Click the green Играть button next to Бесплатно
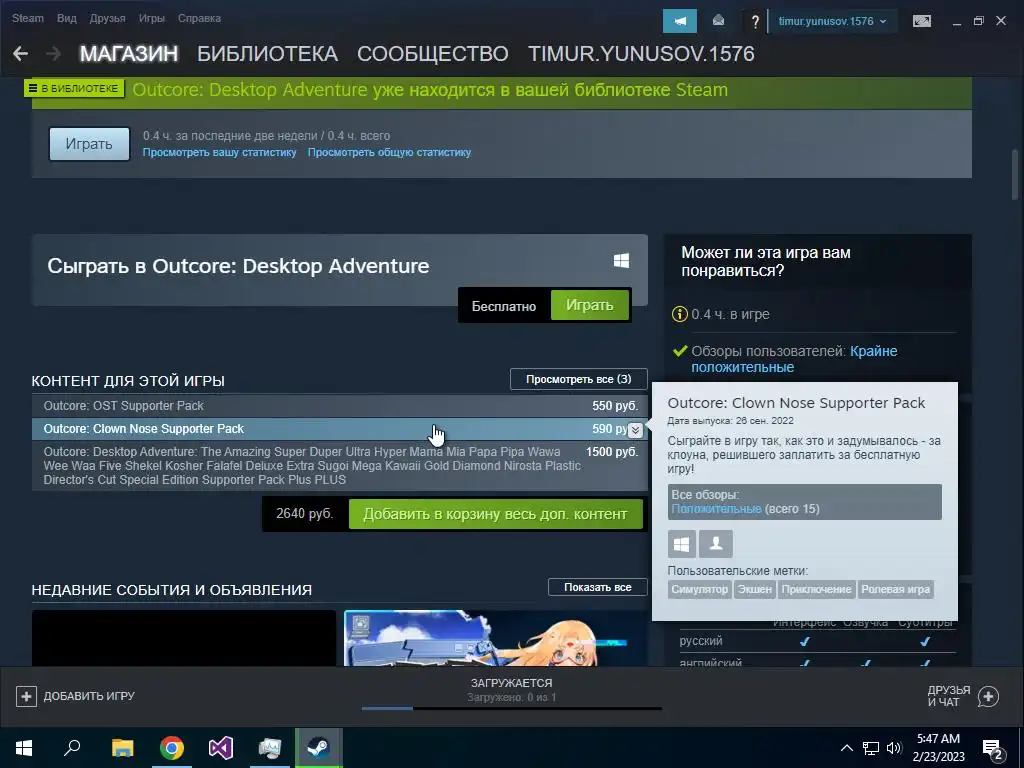Image resolution: width=1024 pixels, height=768 pixels. click(590, 305)
